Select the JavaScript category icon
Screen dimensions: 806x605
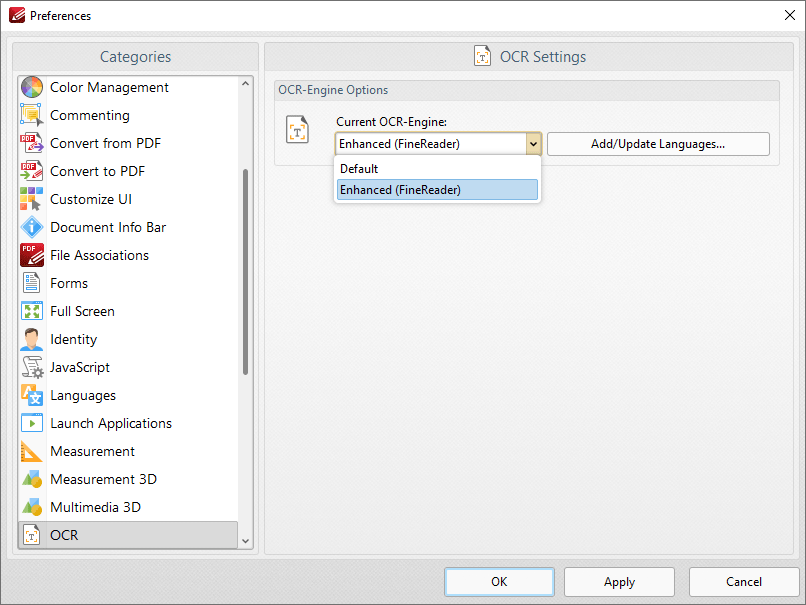pyautogui.click(x=31, y=367)
